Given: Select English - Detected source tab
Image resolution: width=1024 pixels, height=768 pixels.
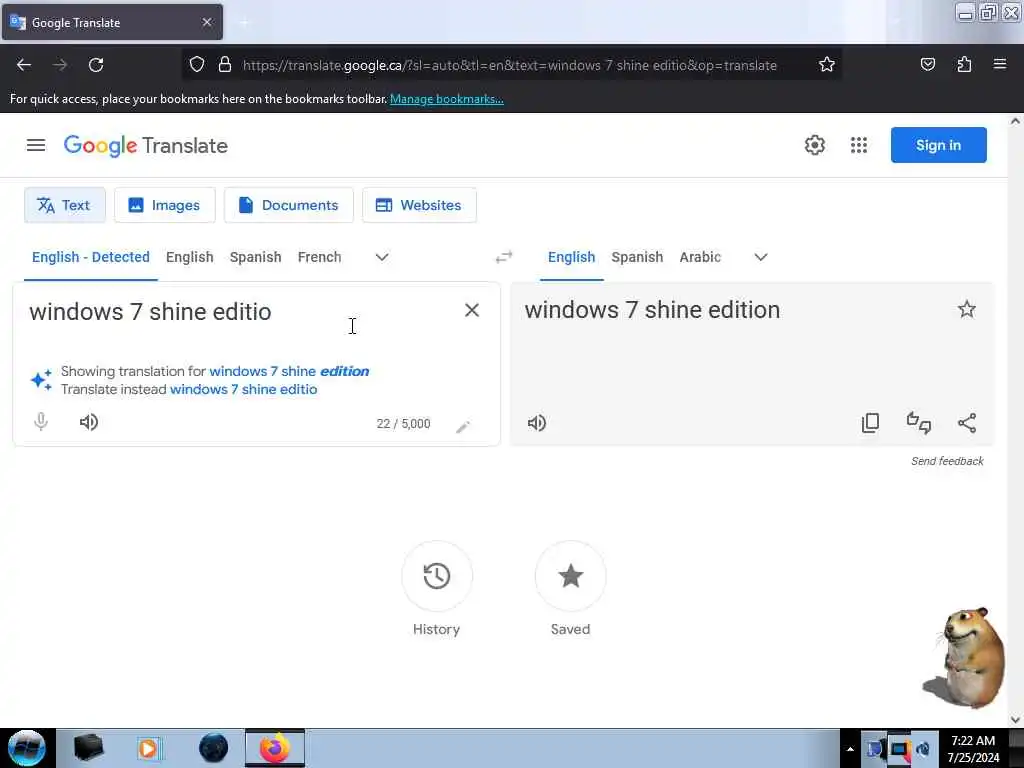Looking at the screenshot, I should click(x=91, y=257).
